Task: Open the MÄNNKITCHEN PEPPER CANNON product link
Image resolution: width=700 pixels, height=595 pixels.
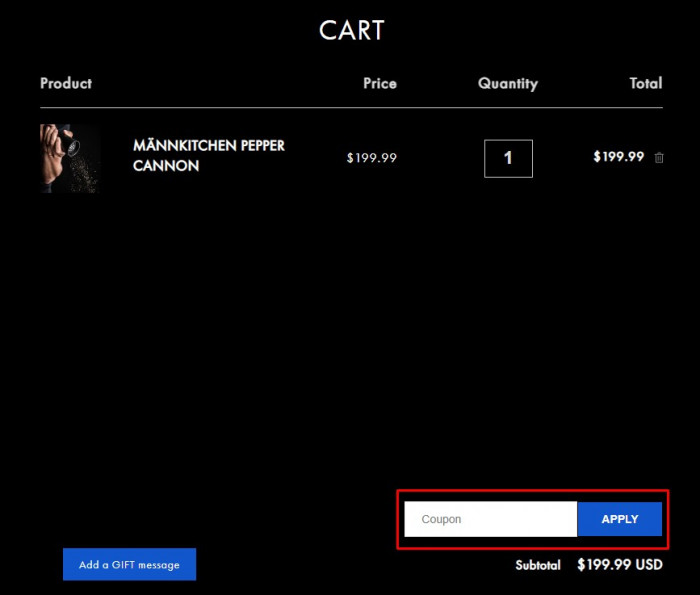Action: [x=208, y=155]
